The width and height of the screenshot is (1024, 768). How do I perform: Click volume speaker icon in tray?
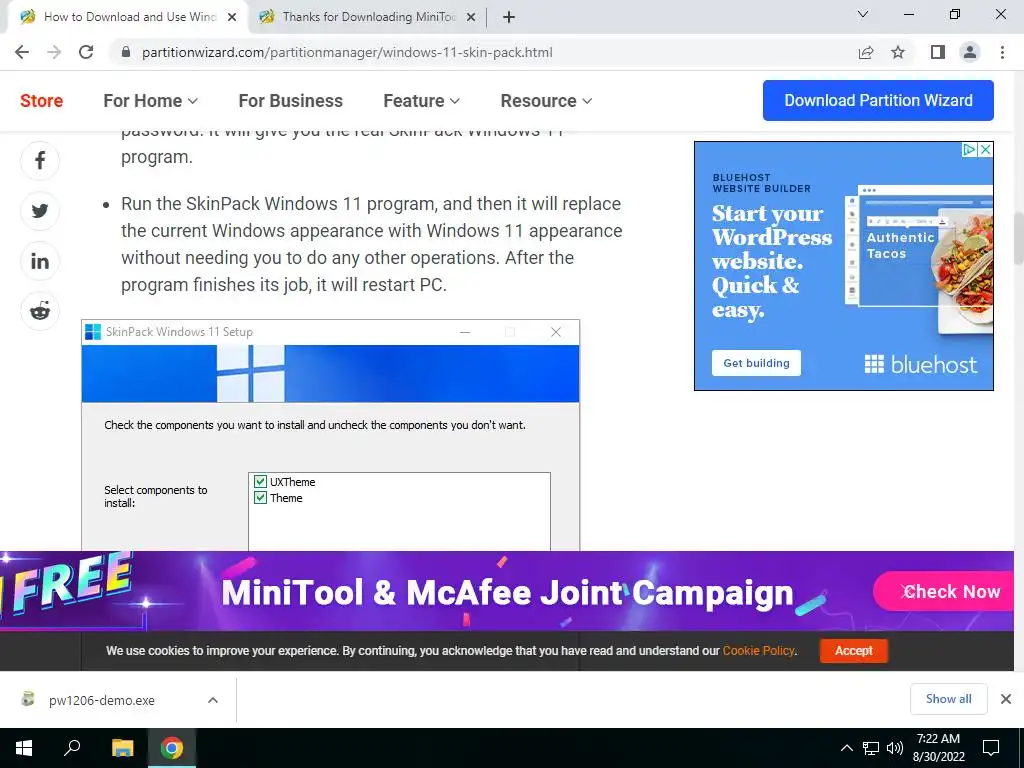click(895, 748)
